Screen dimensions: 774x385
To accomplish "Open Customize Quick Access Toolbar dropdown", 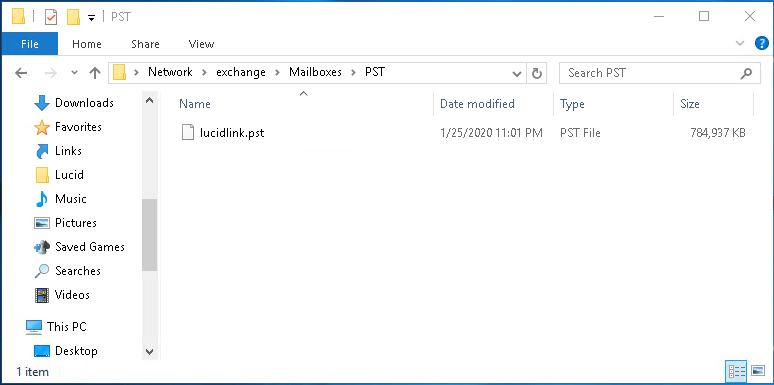I will click(x=91, y=18).
